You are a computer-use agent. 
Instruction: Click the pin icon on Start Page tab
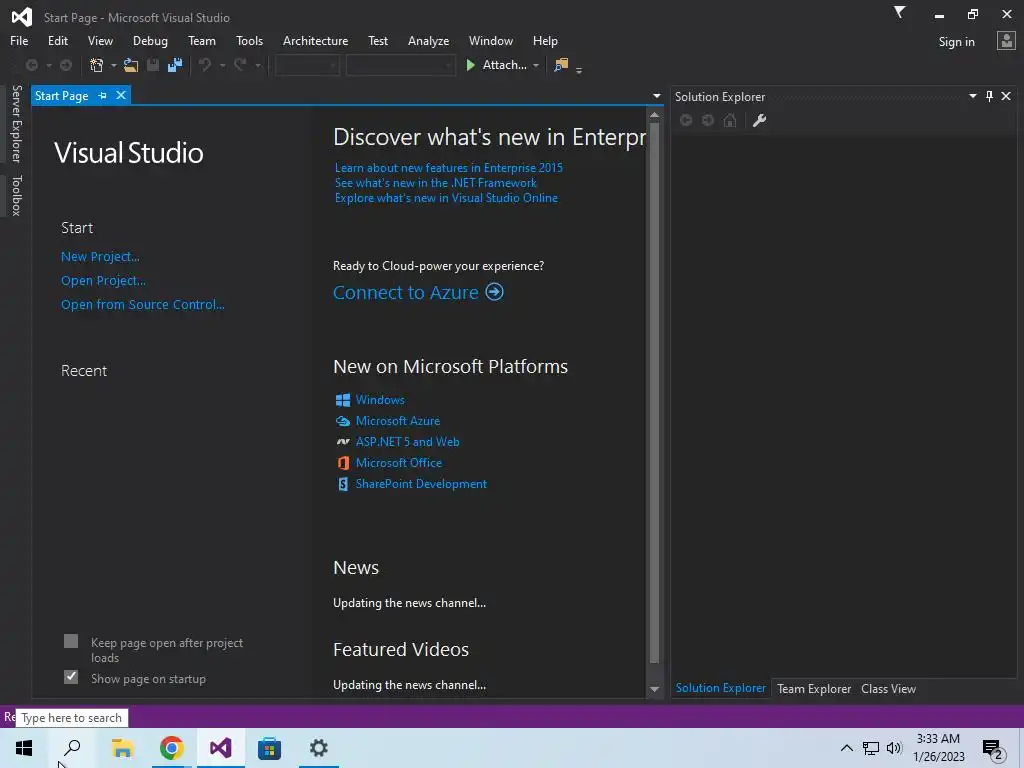(103, 95)
